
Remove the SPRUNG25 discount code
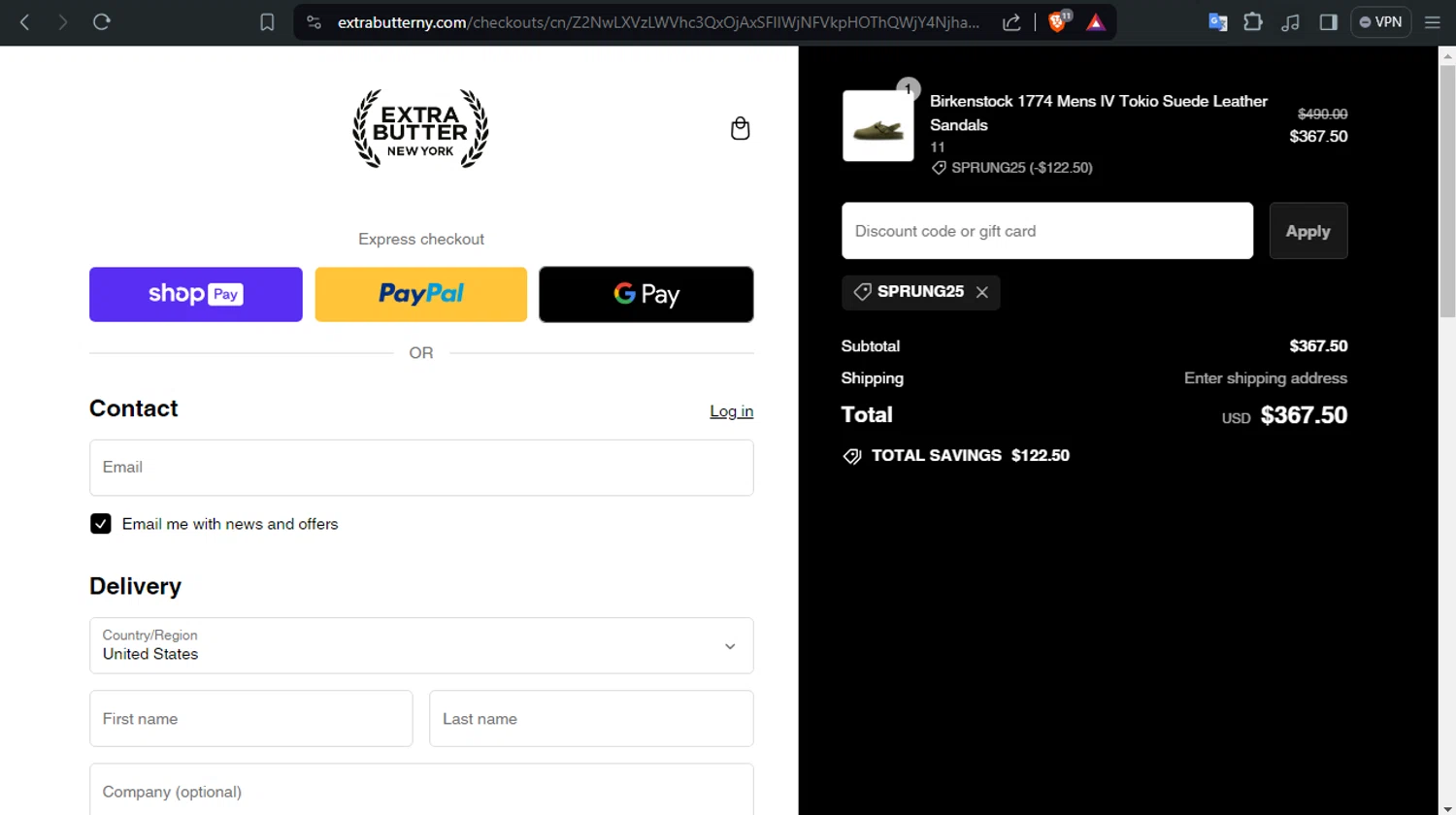[x=982, y=292]
